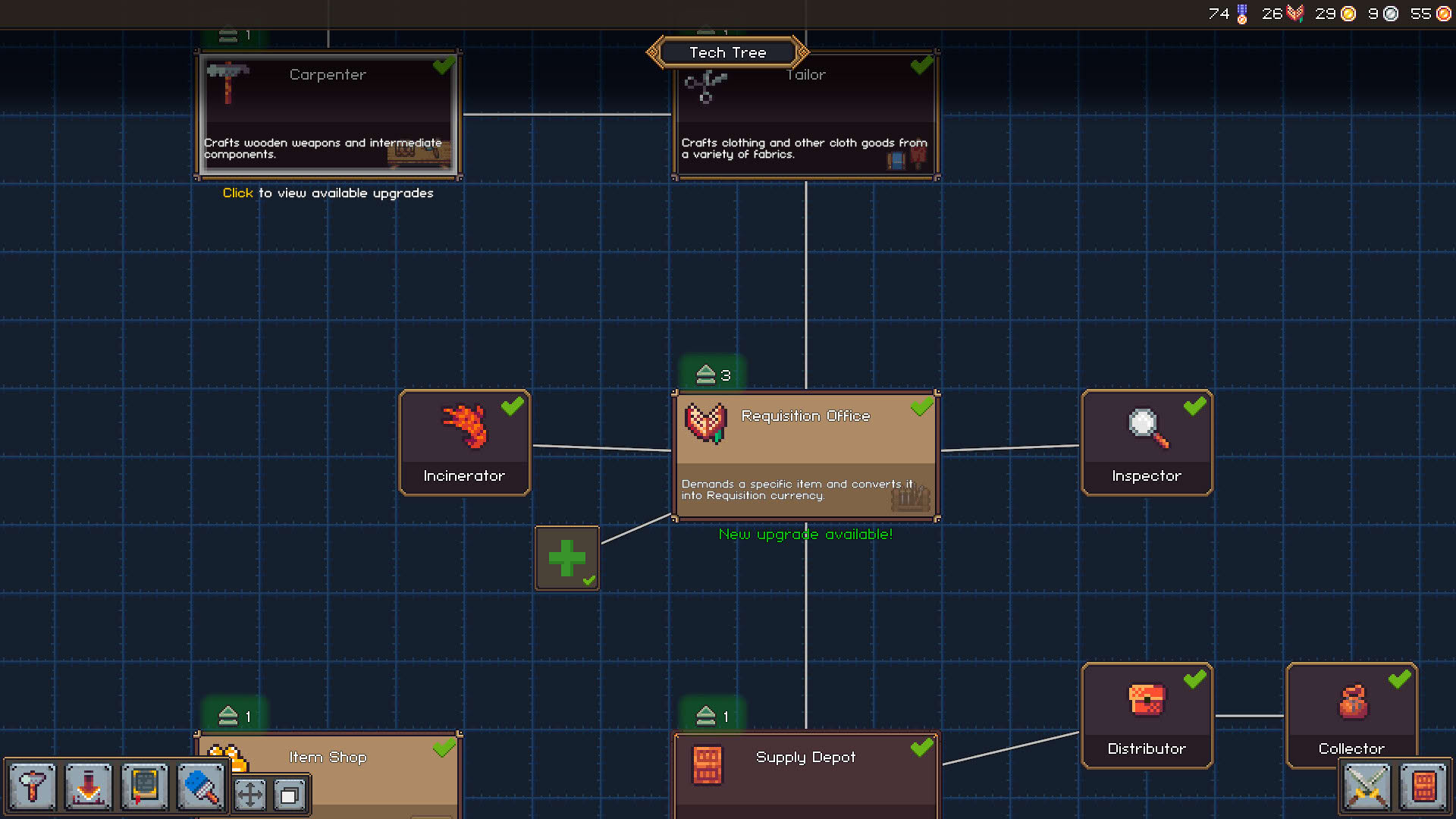This screenshot has width=1456, height=819.
Task: Open the Tailor tech card
Action: coord(805,115)
